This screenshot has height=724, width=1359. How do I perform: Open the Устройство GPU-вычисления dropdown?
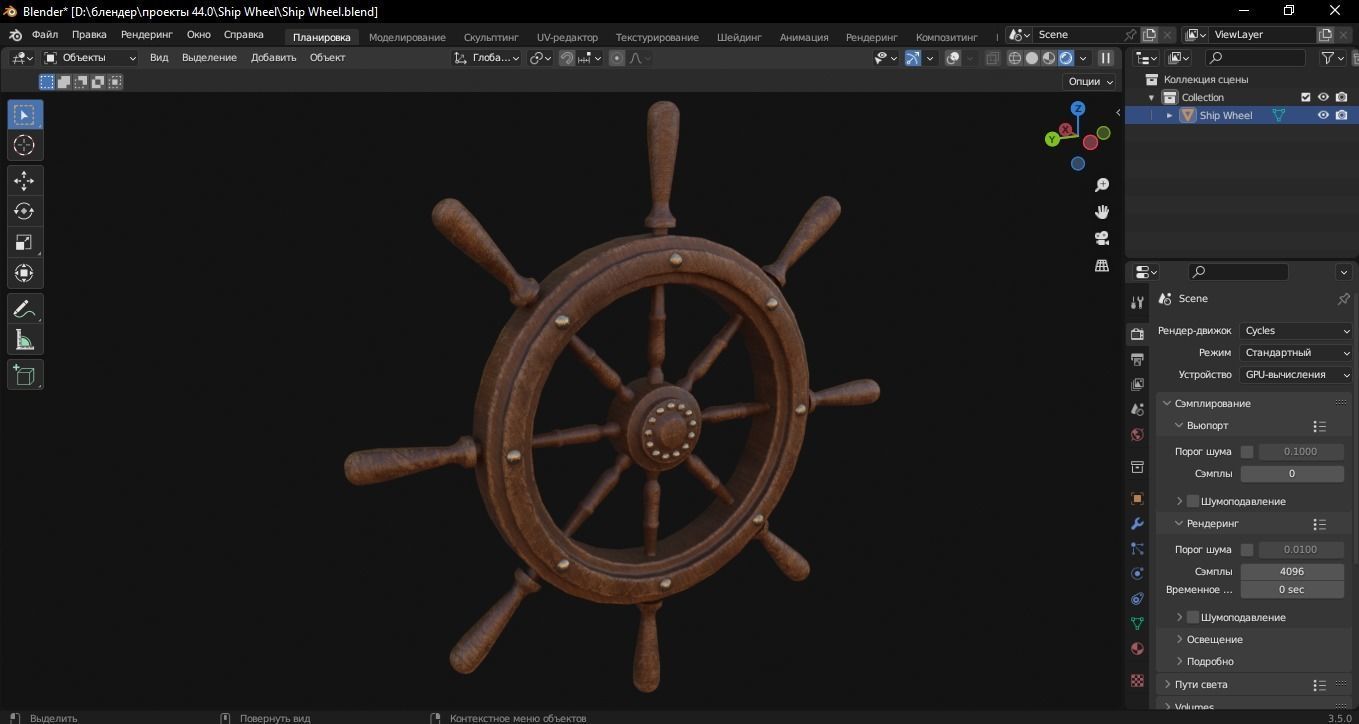1296,374
